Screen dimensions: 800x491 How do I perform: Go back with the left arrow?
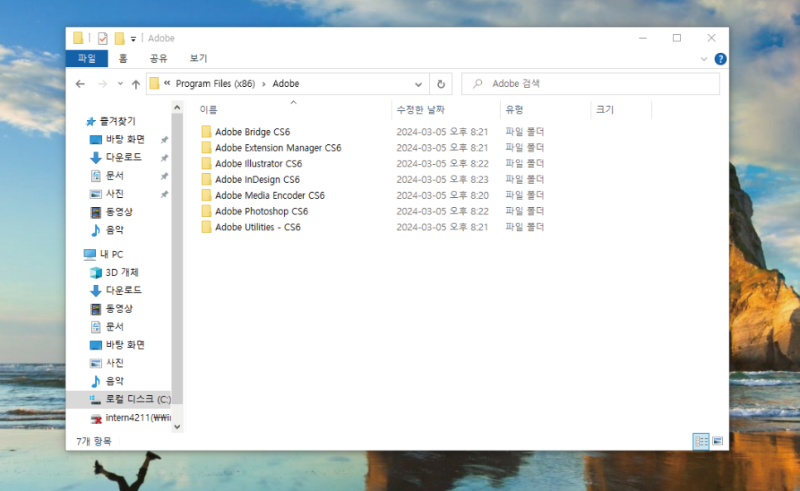click(x=80, y=84)
